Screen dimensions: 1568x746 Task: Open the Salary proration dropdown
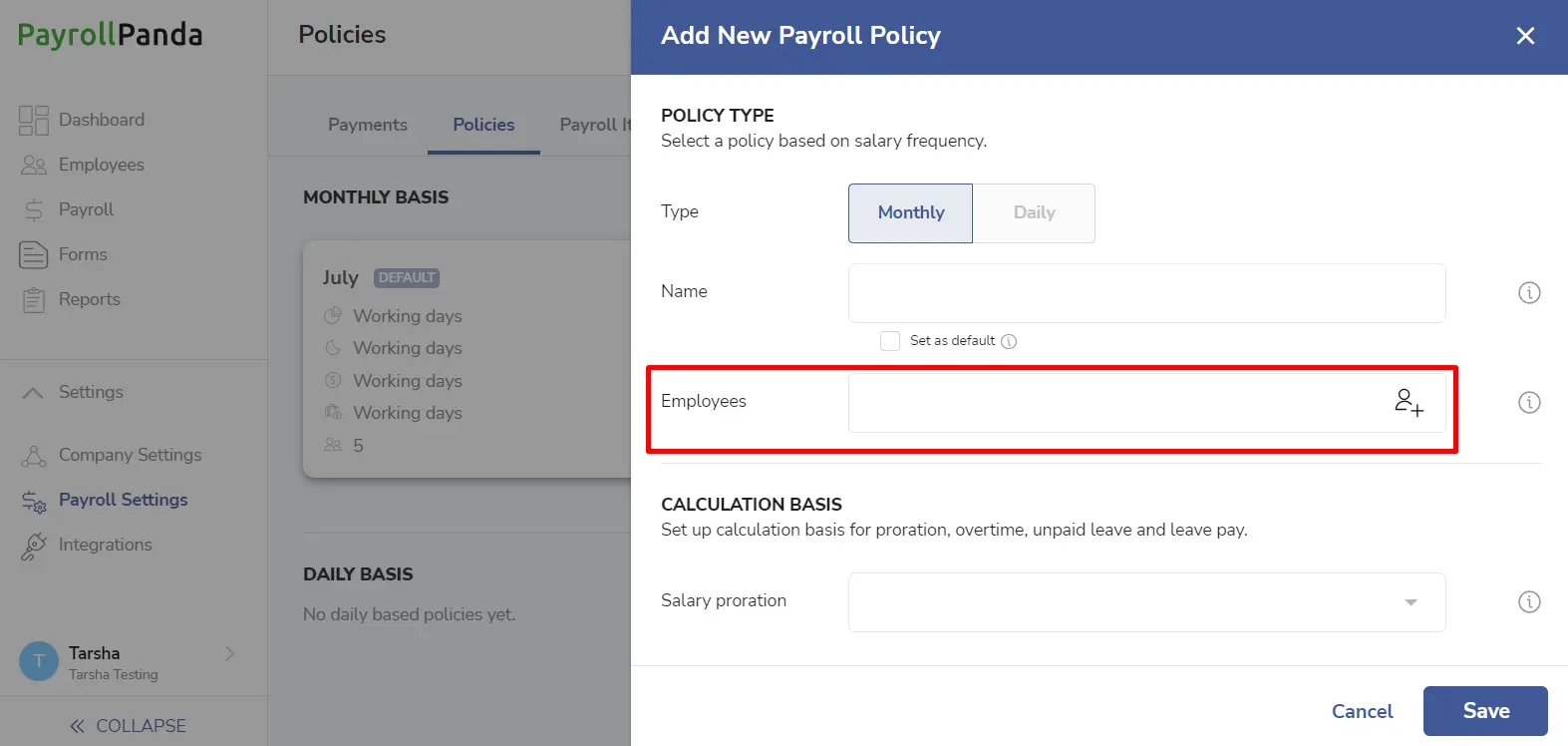tap(1146, 601)
